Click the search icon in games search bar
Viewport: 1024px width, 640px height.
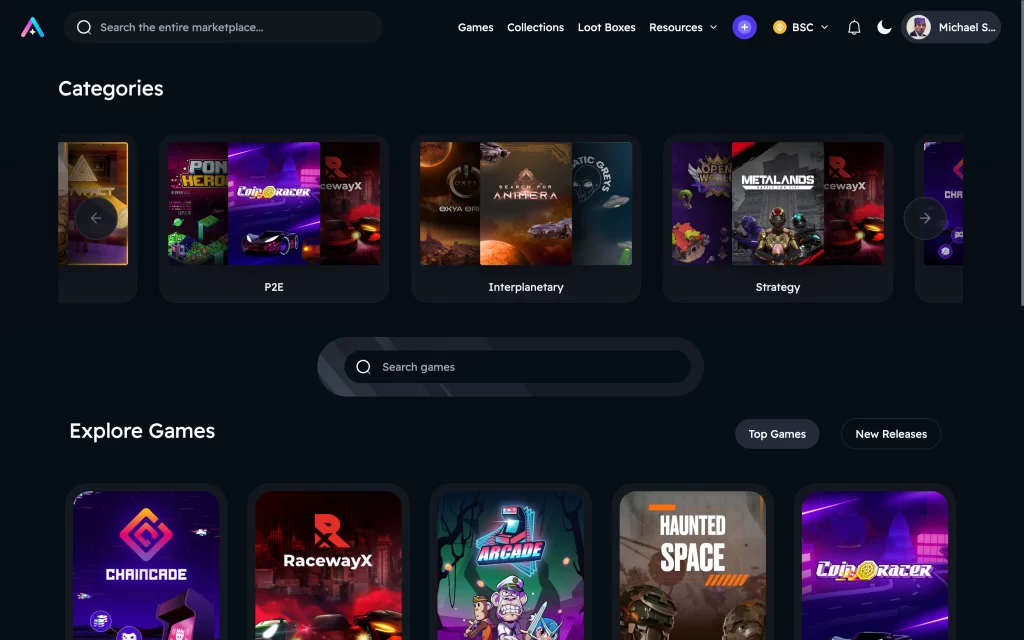pyautogui.click(x=363, y=367)
